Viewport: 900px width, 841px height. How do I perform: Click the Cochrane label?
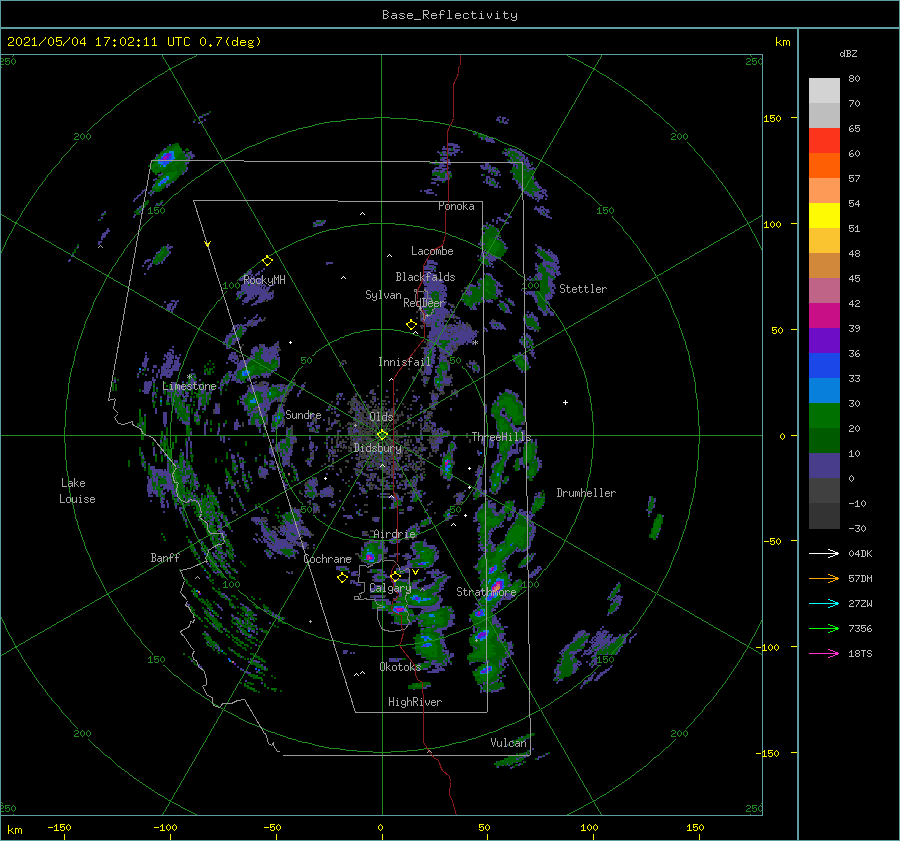coord(327,559)
